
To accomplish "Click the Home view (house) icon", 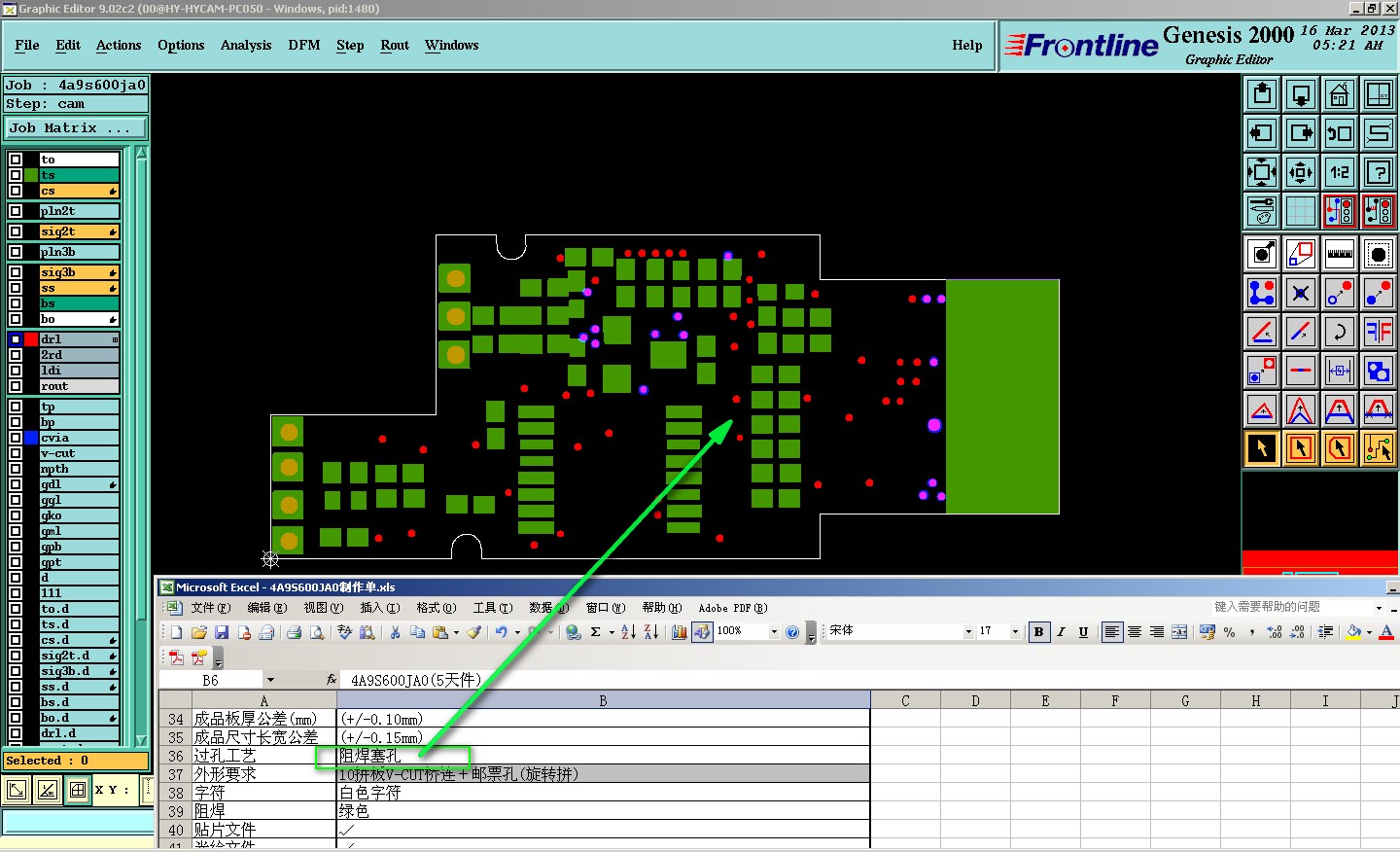I will [1340, 94].
